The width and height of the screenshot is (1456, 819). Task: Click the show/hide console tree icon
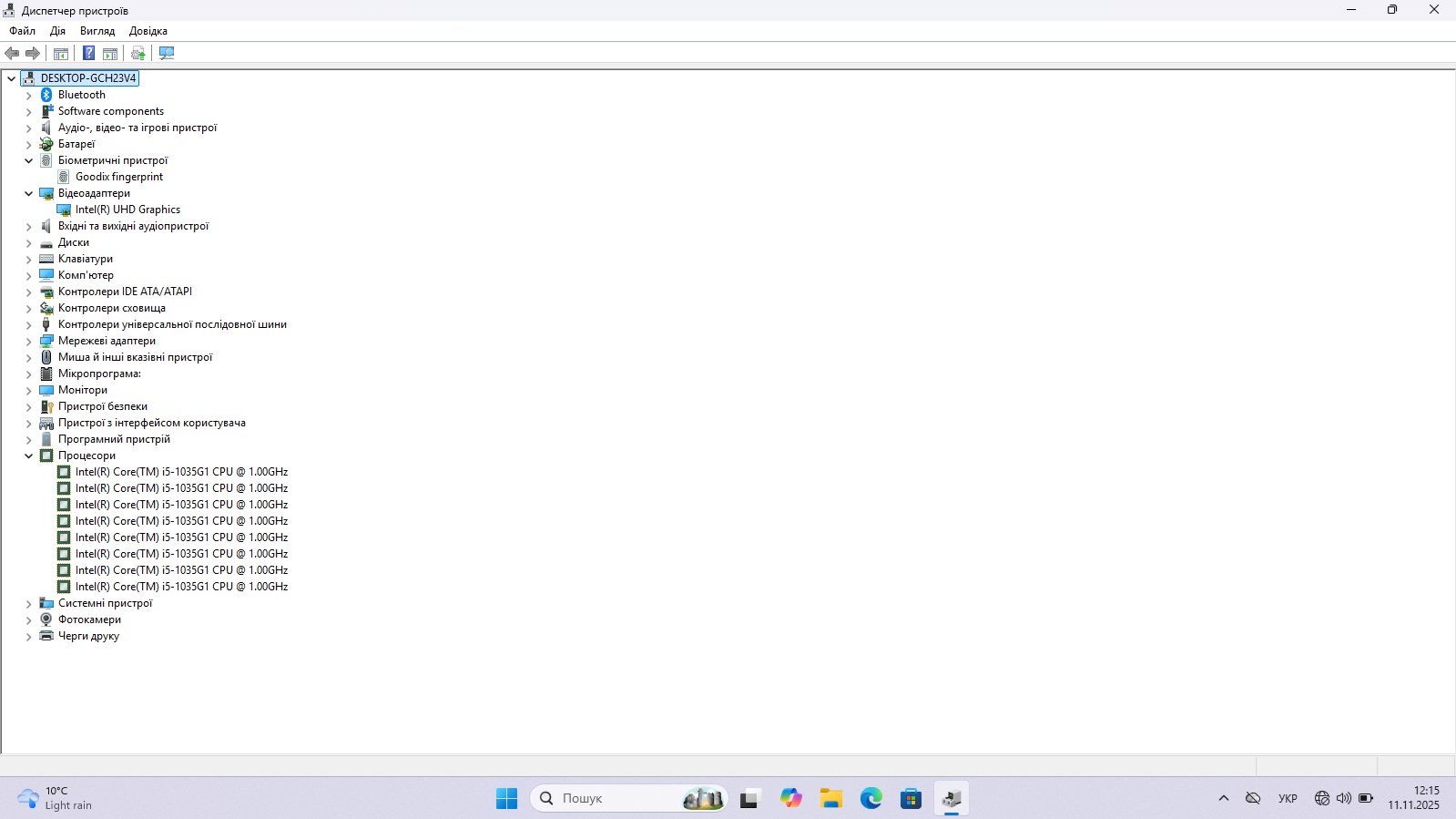61,53
